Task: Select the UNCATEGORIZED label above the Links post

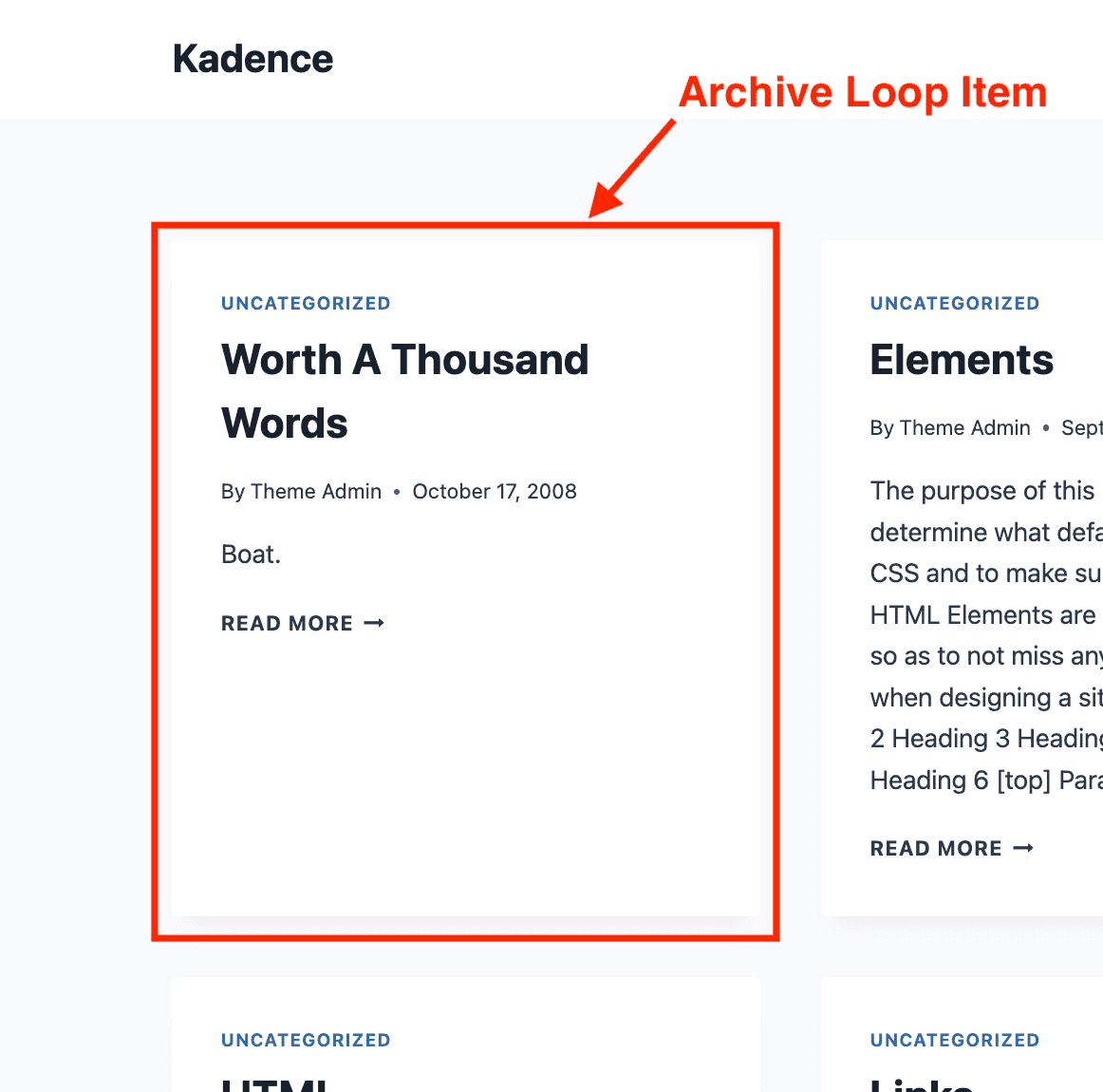Action: pyautogui.click(x=955, y=1040)
